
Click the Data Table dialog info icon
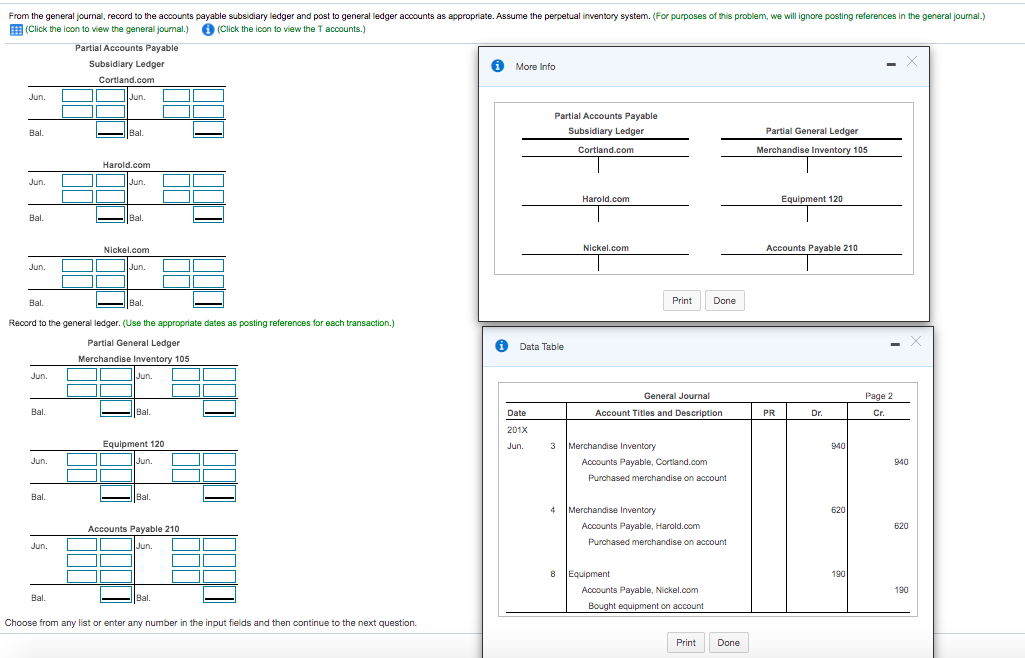(501, 346)
